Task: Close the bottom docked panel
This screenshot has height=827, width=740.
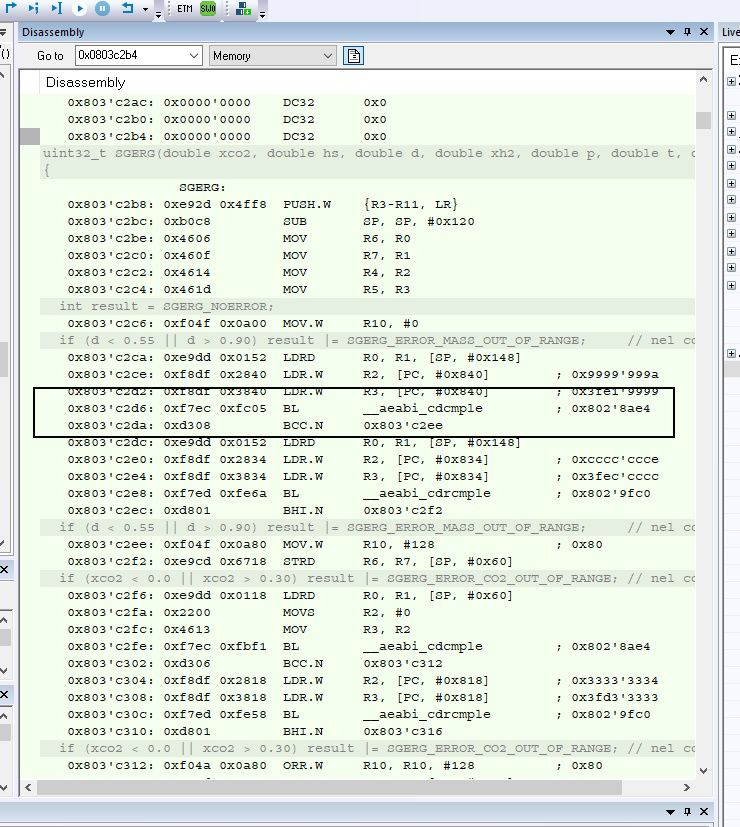Action: pos(704,811)
